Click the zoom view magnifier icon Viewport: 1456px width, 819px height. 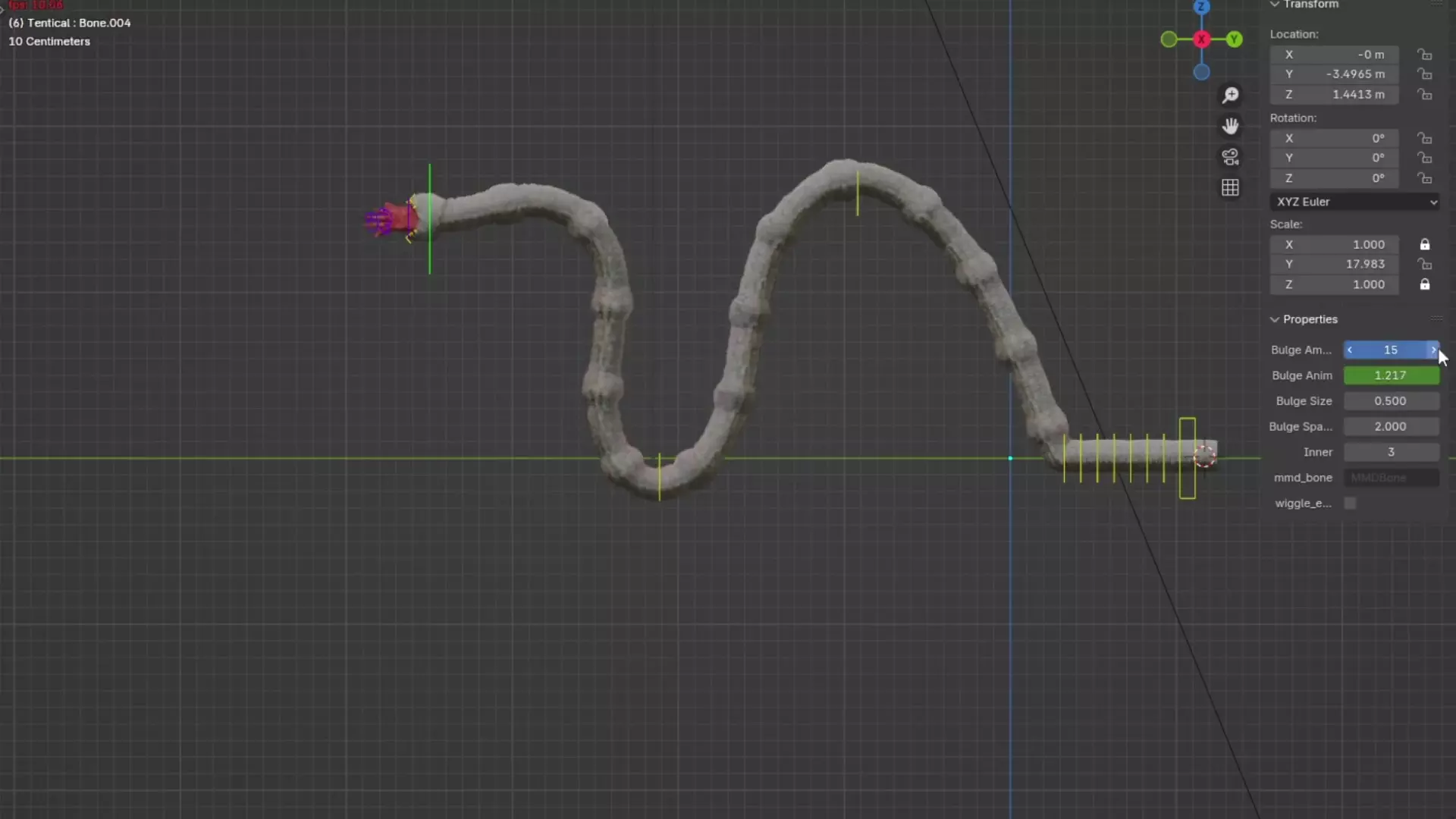(x=1230, y=96)
